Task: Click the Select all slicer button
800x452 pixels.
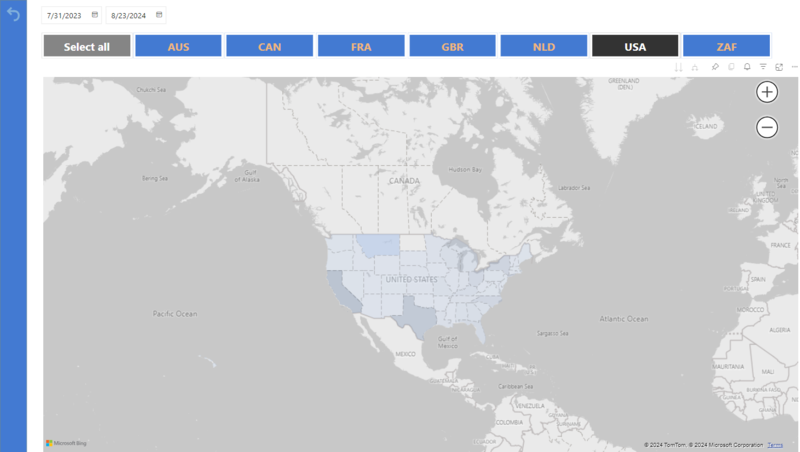Action: click(87, 46)
